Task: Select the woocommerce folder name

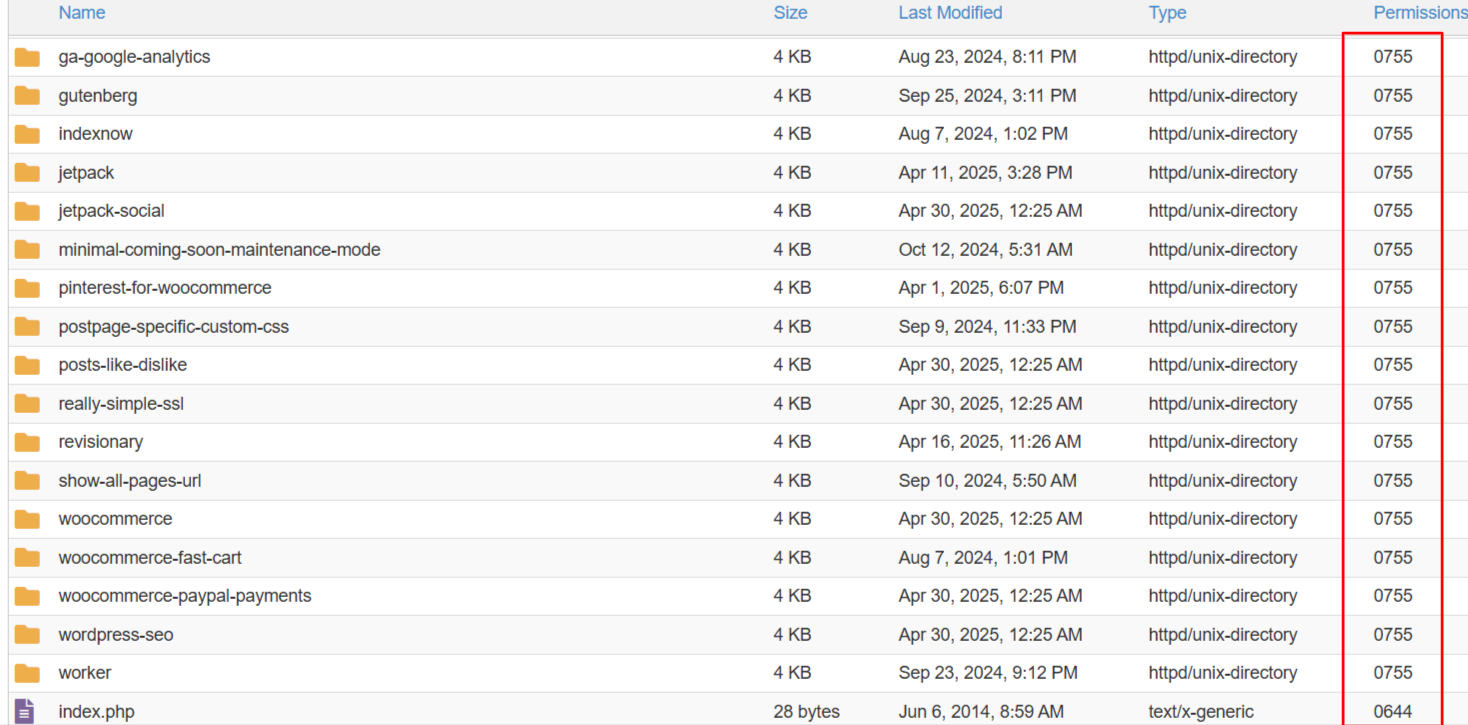Action: [x=115, y=519]
